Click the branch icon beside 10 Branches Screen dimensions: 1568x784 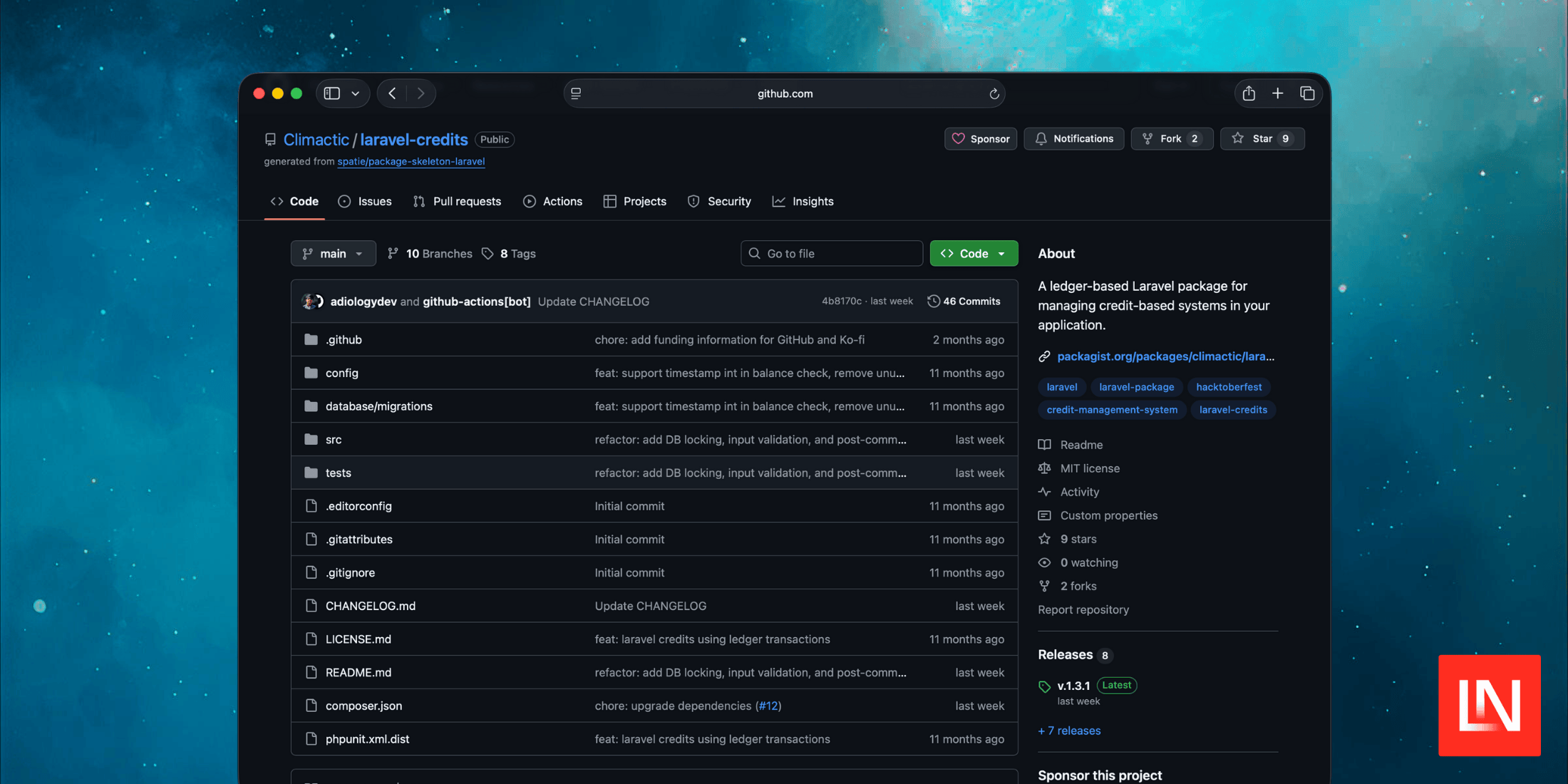393,253
